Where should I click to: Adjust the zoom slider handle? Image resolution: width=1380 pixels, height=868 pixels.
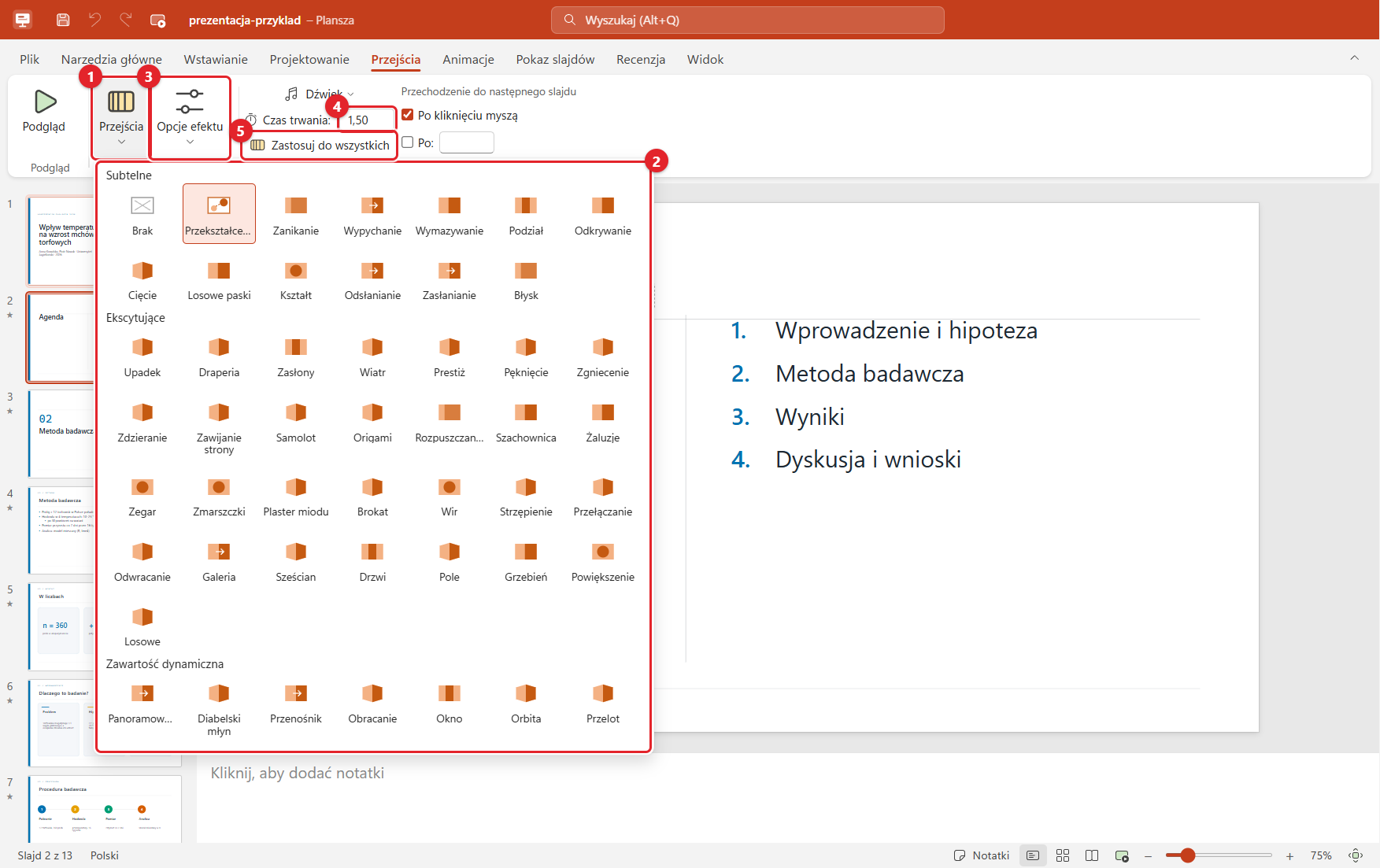point(1188,855)
